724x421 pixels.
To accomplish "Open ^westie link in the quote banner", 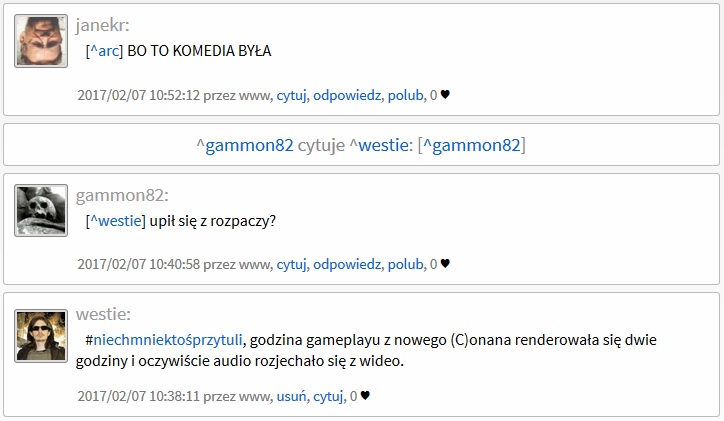I will coord(378,145).
